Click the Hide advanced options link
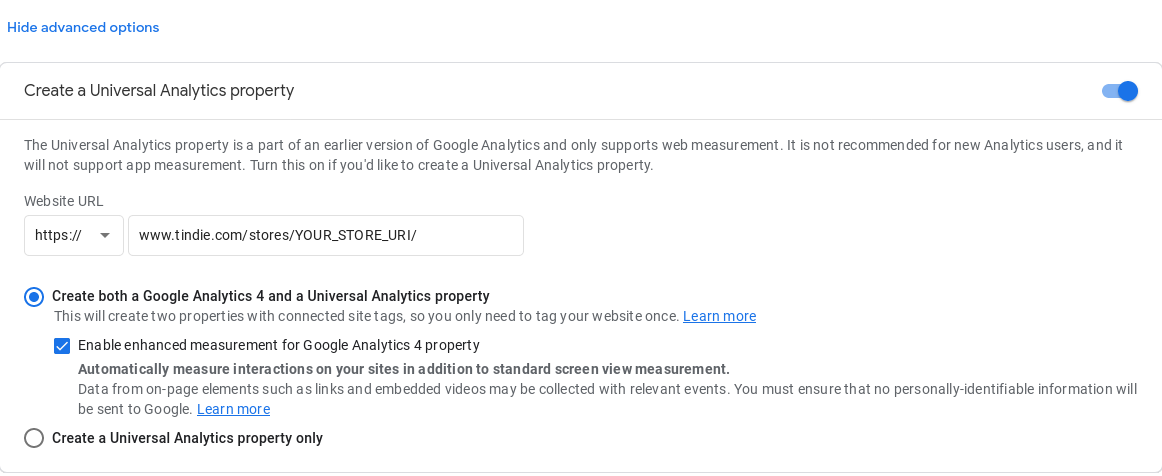1162x476 pixels. point(83,28)
